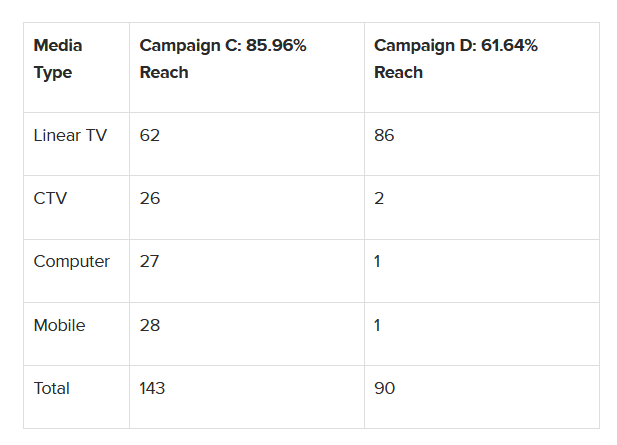The image size is (617, 445).
Task: Select the Mobile row label
Action: [x=60, y=325]
